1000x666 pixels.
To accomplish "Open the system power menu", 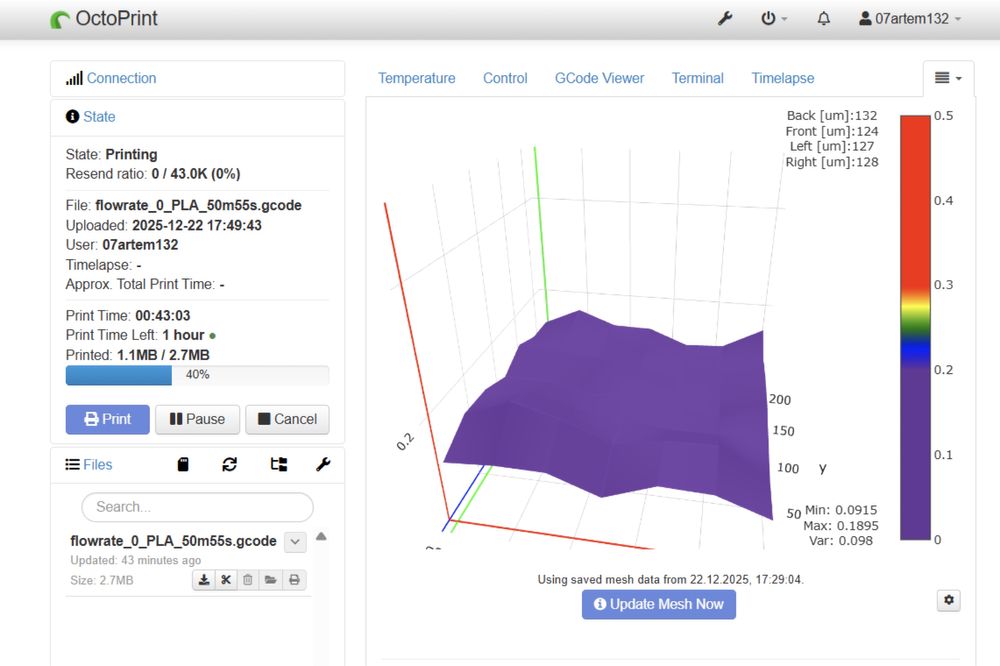I will click(x=774, y=18).
